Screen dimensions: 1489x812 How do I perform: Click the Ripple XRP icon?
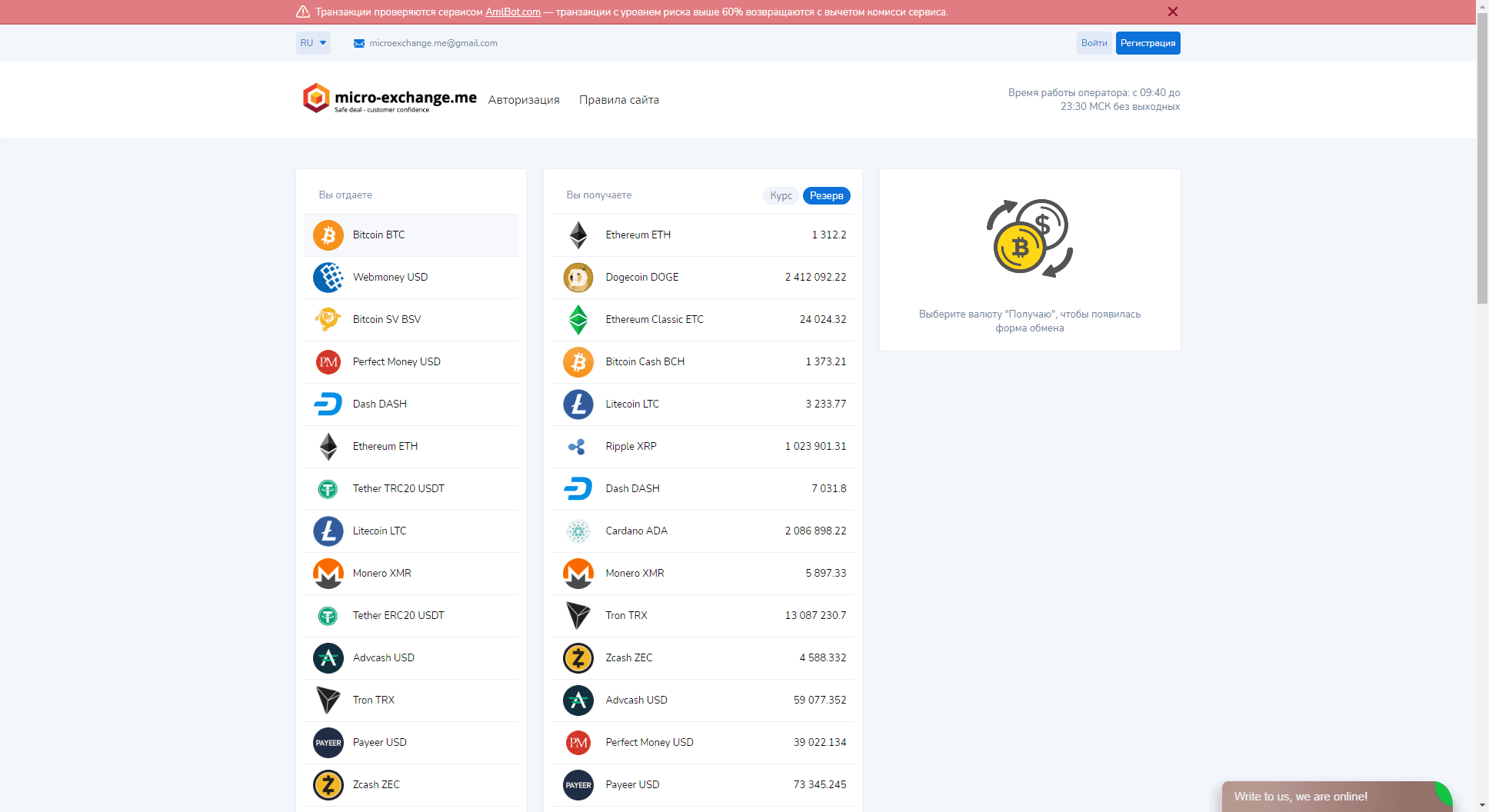[x=578, y=446]
